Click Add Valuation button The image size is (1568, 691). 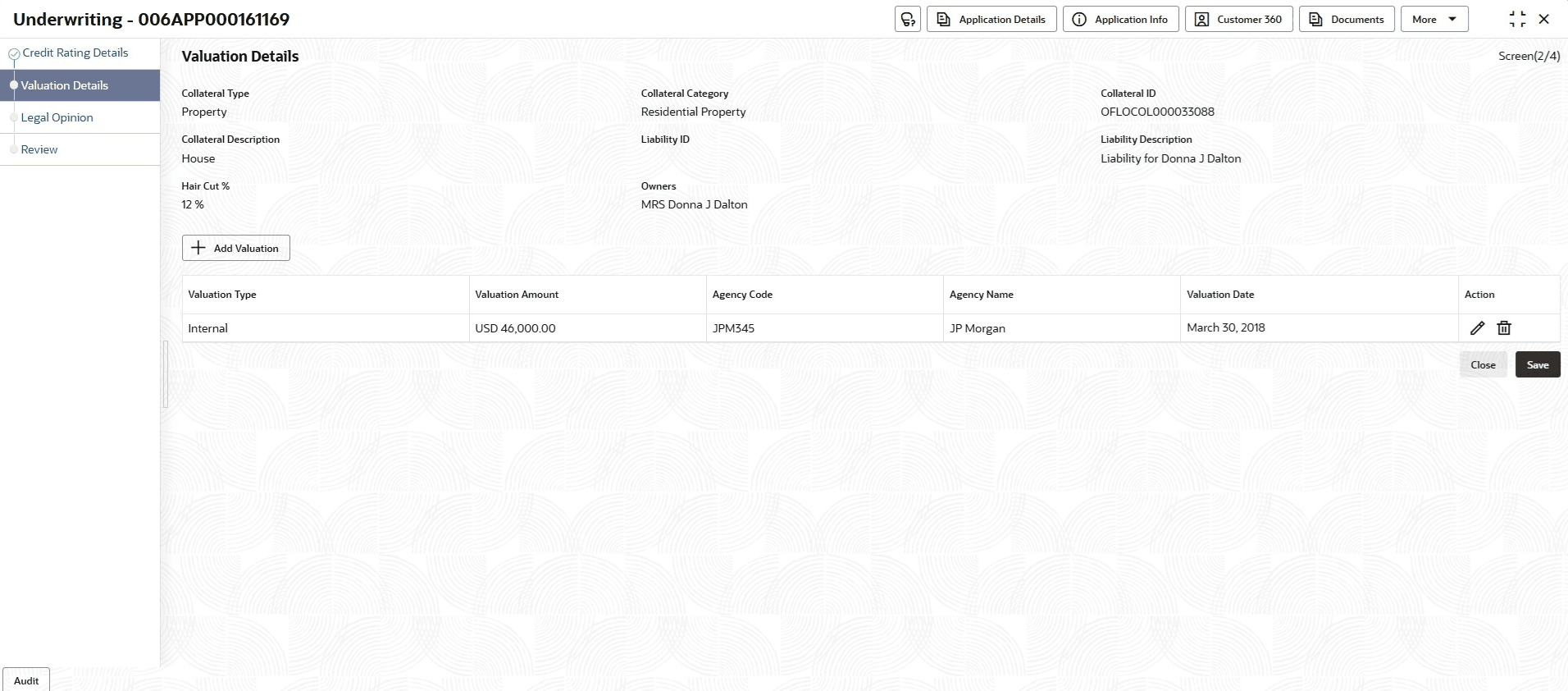[x=236, y=248]
